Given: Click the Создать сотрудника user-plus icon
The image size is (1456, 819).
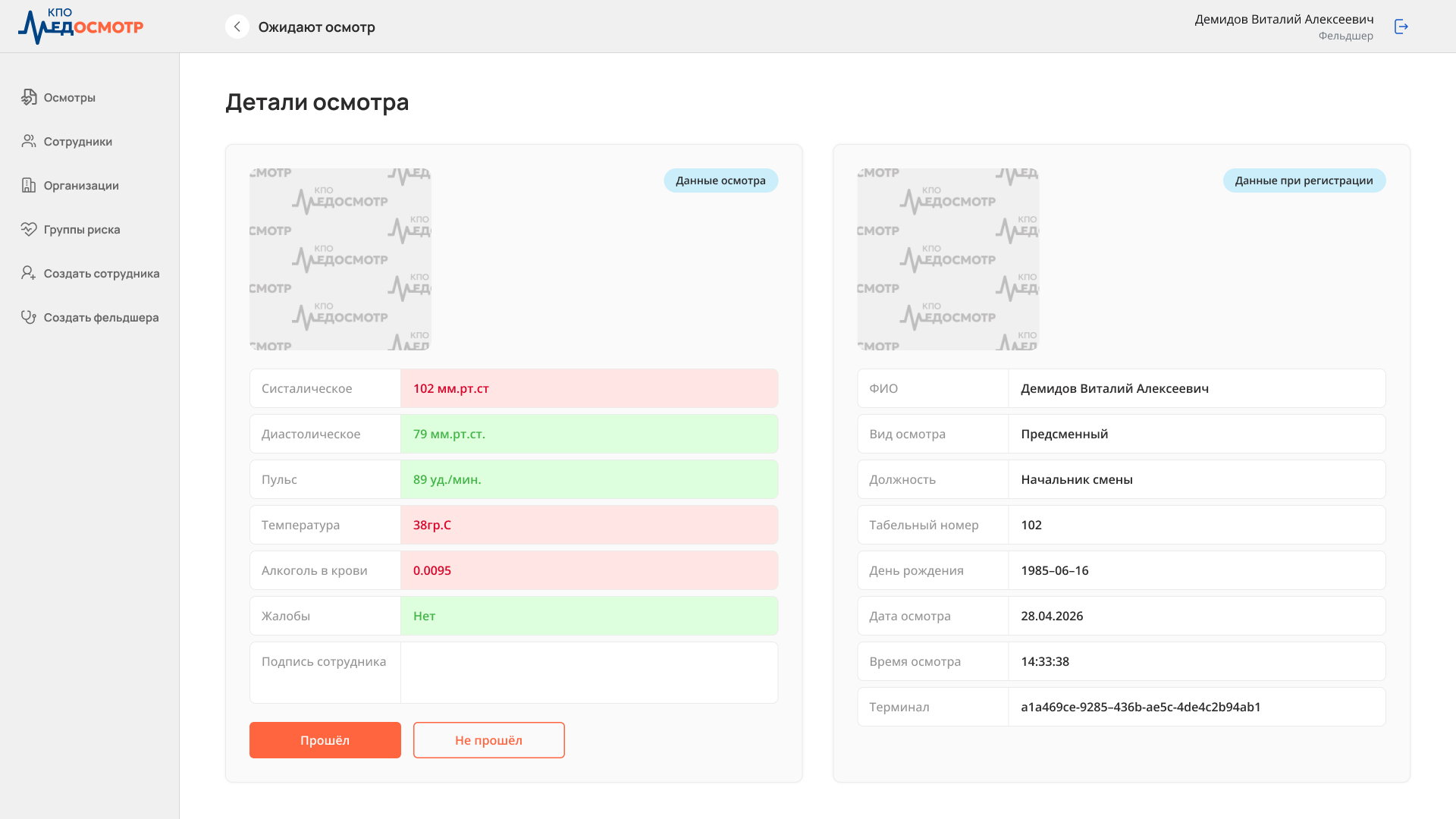Looking at the screenshot, I should [29, 273].
